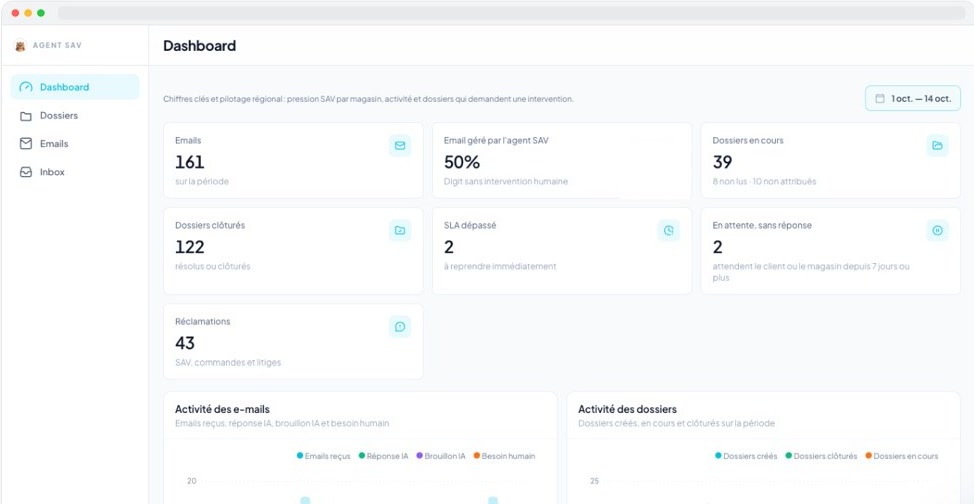Click the '8 non lus · 10 non attribués' text
Image resolution: width=974 pixels, height=504 pixels.
764,181
